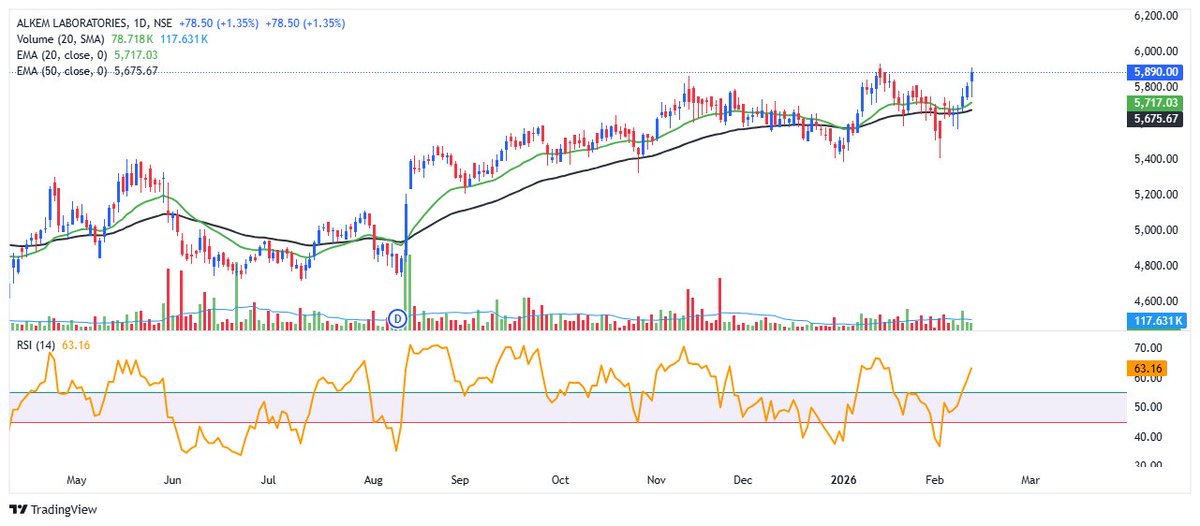Click the Sep label on time axis

click(460, 480)
